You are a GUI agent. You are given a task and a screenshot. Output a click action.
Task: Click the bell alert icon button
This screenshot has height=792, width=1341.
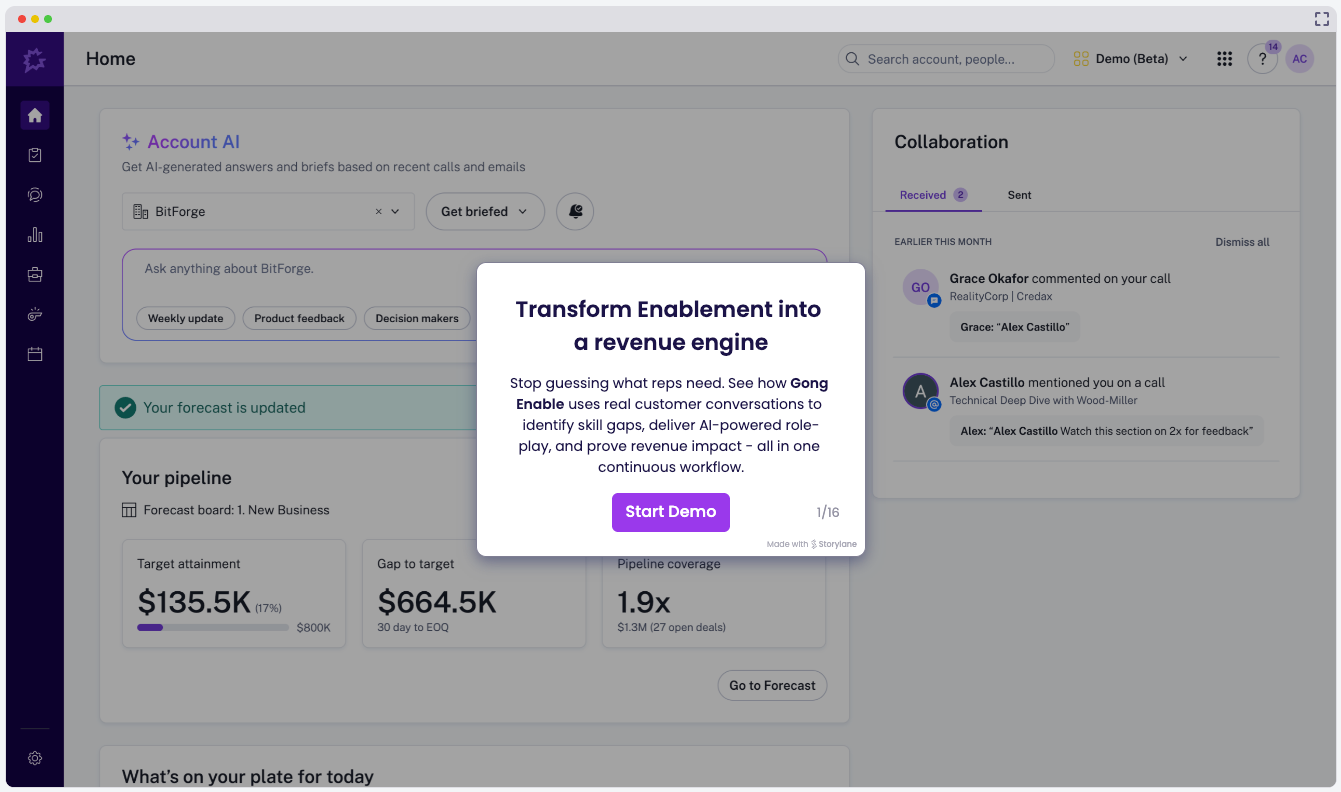[x=575, y=211]
